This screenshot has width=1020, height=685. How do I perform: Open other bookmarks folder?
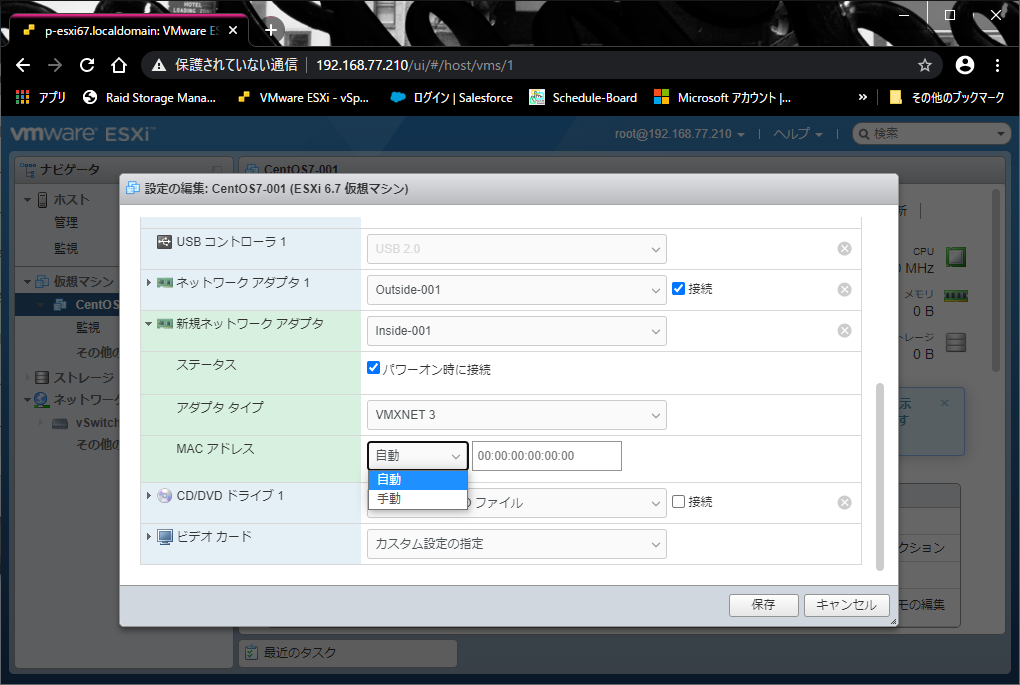946,98
